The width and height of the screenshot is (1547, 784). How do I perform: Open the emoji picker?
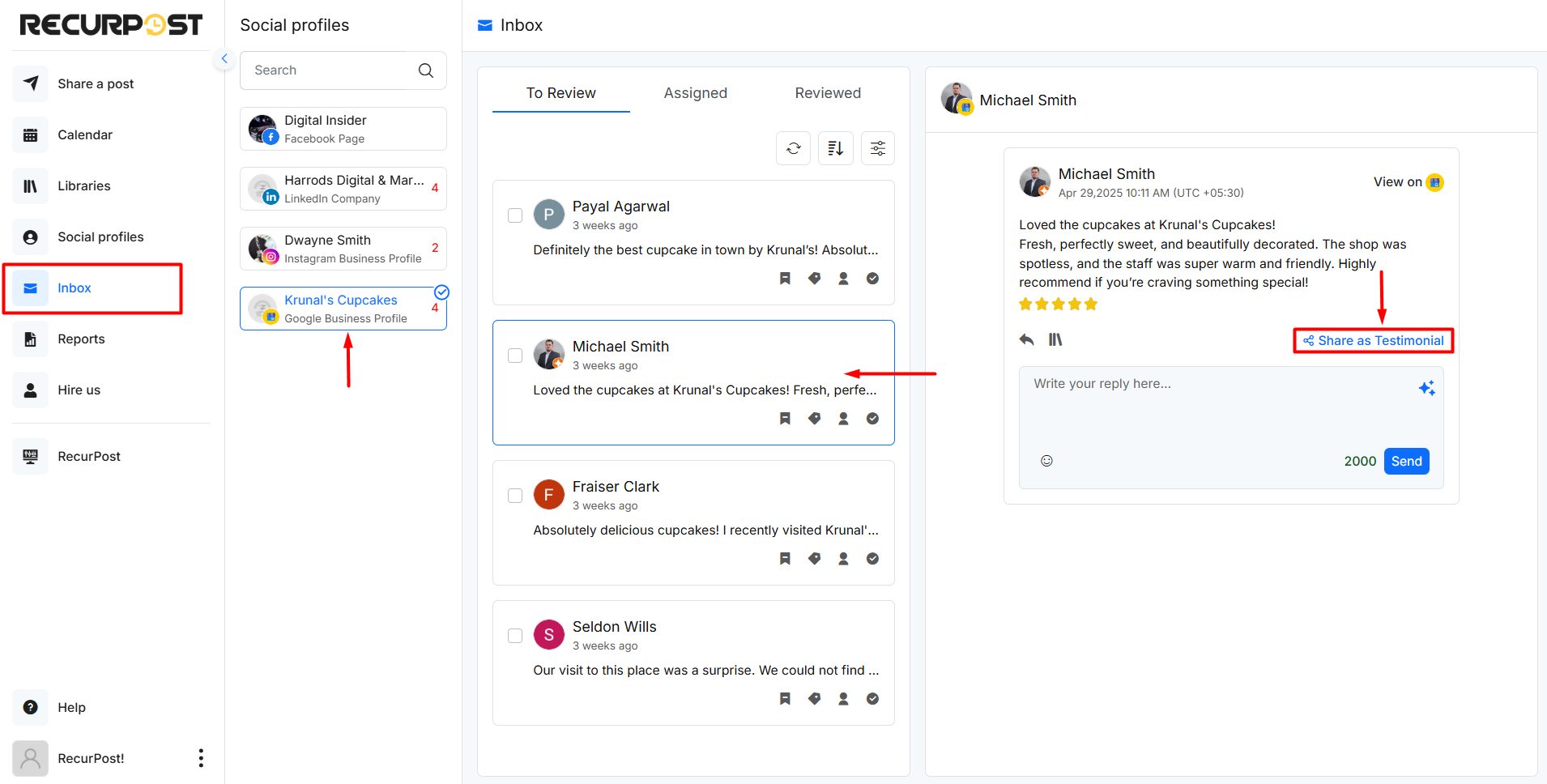point(1046,461)
